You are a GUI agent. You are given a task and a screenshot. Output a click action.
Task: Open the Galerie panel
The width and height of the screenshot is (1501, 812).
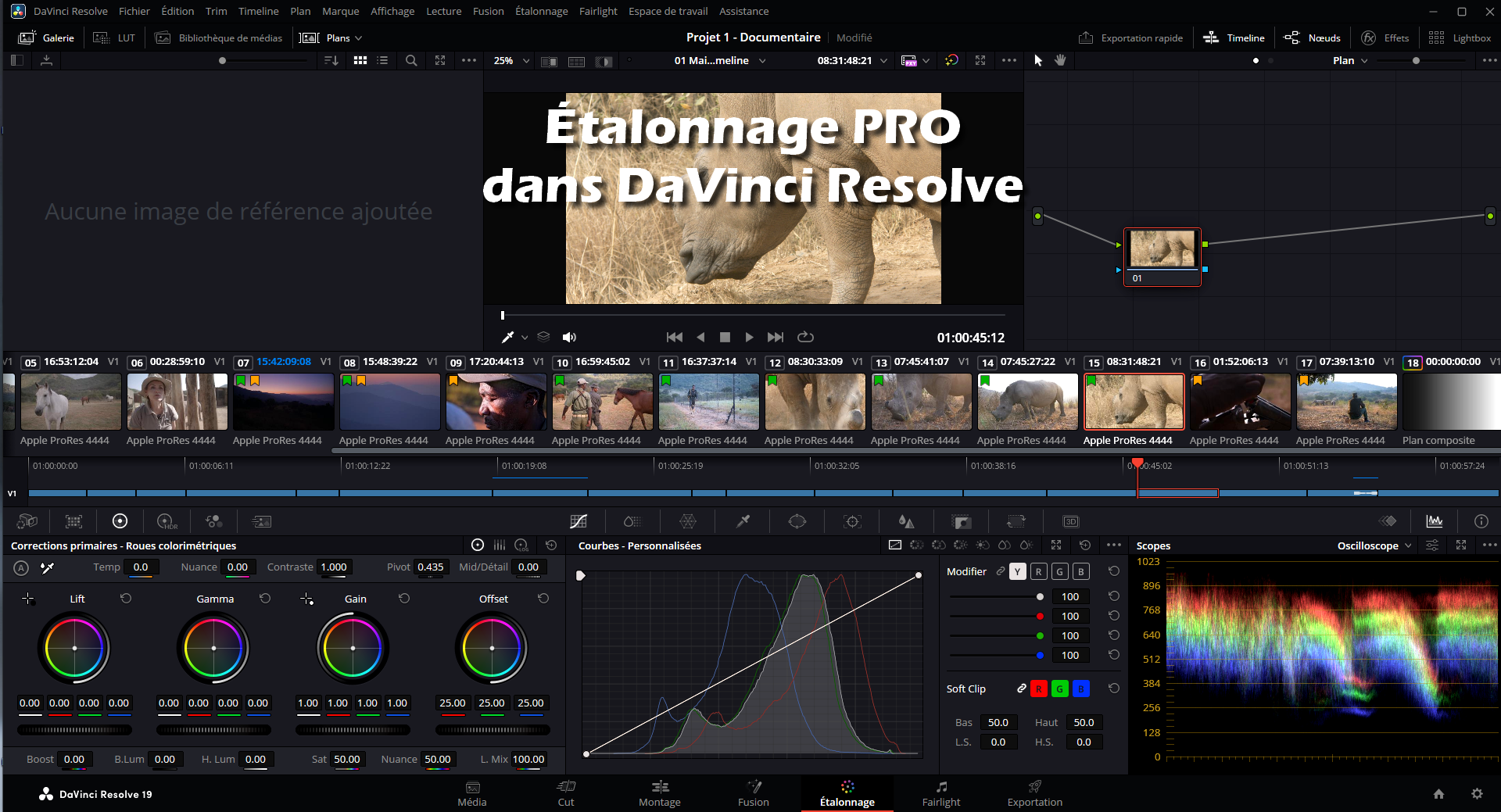47,38
